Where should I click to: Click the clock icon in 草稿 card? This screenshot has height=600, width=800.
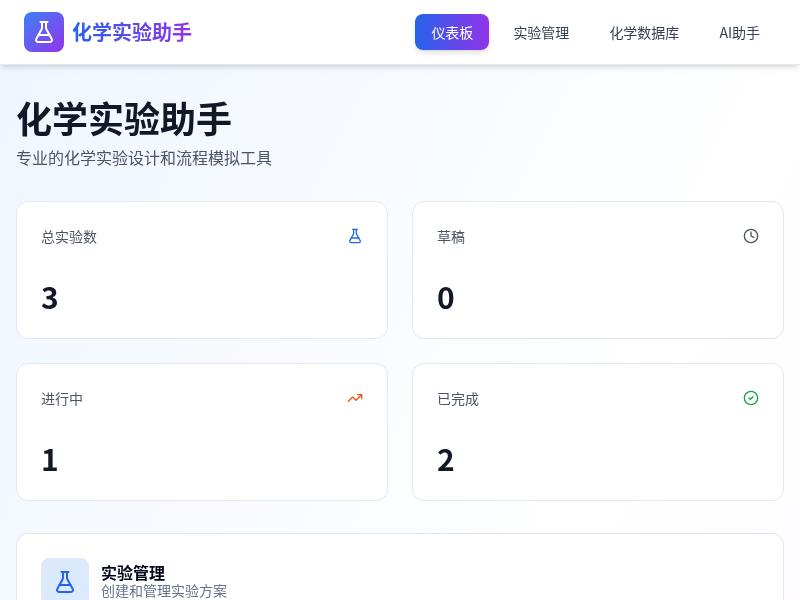tap(751, 236)
